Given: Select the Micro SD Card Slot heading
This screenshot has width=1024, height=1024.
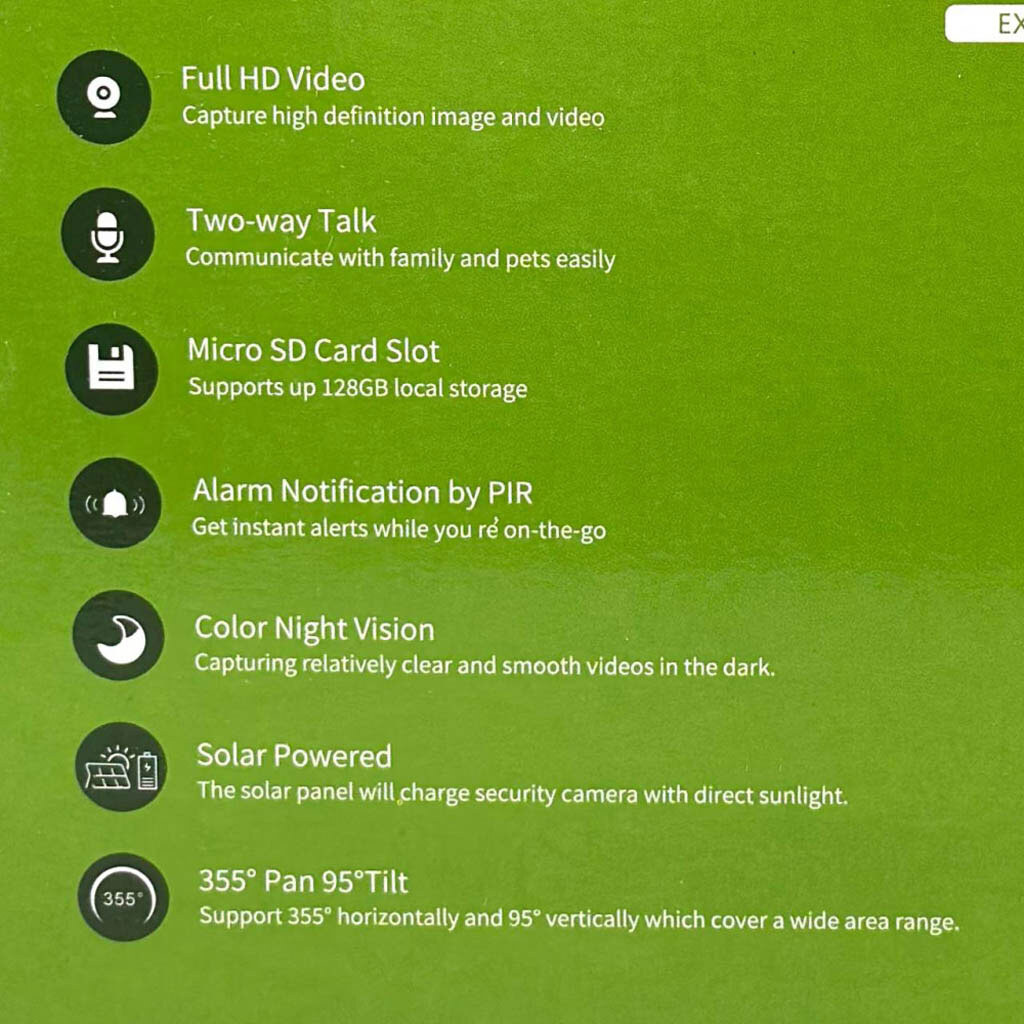Looking at the screenshot, I should (x=313, y=351).
